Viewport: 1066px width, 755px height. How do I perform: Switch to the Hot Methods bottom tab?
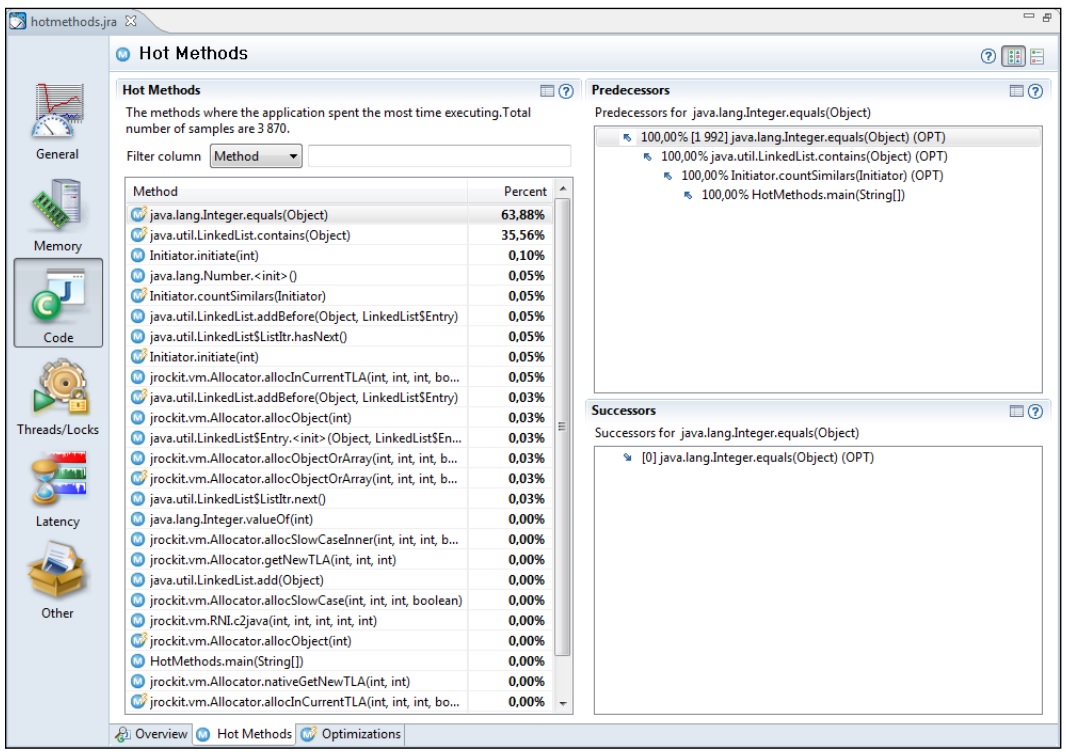[245, 734]
